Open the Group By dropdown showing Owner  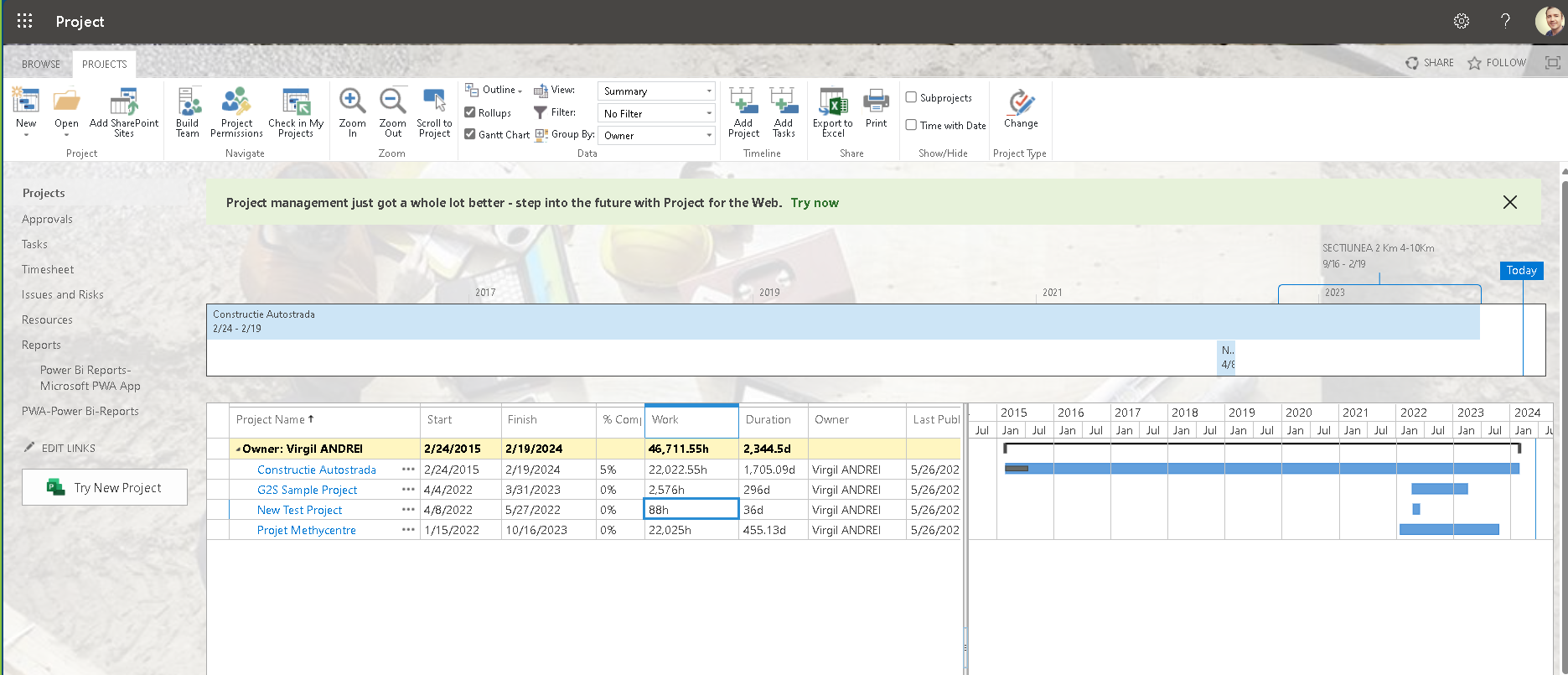click(x=655, y=135)
